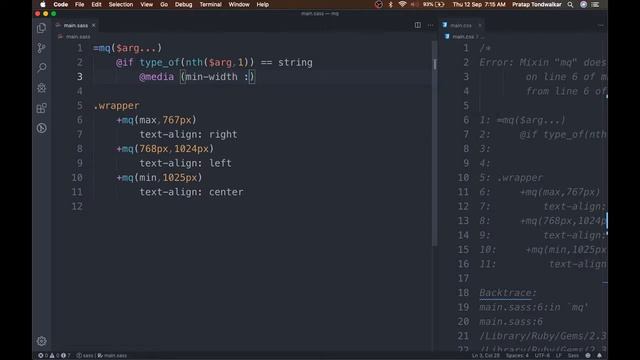Screen dimensions: 640x360
Task: Change end of line via LF
Action: pyautogui.click(x=558, y=356)
